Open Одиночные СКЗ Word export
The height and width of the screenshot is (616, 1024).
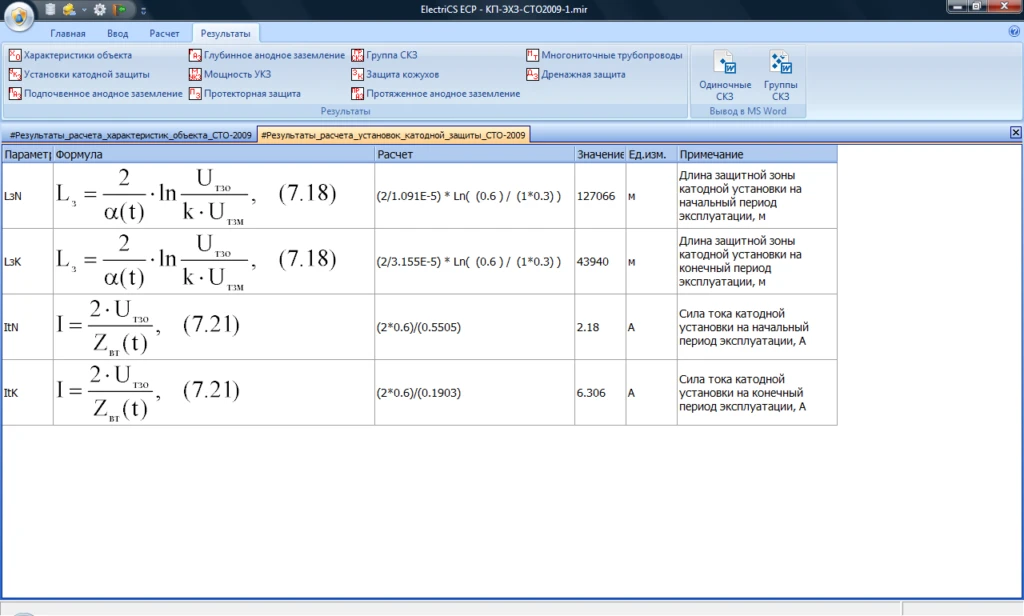pos(725,76)
